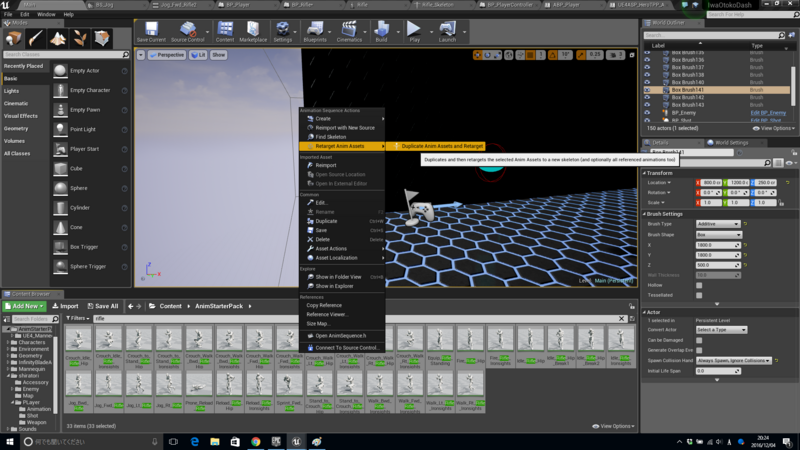Open Brush Shape Box dropdown

tap(719, 235)
